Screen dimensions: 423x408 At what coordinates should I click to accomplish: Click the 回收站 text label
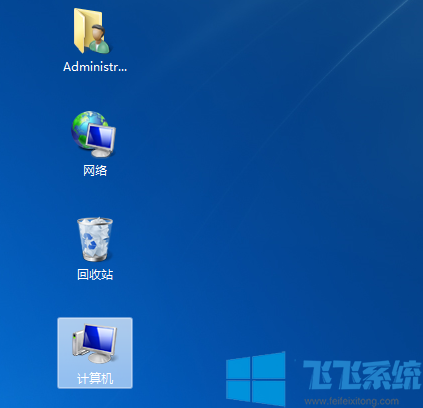click(x=95, y=275)
